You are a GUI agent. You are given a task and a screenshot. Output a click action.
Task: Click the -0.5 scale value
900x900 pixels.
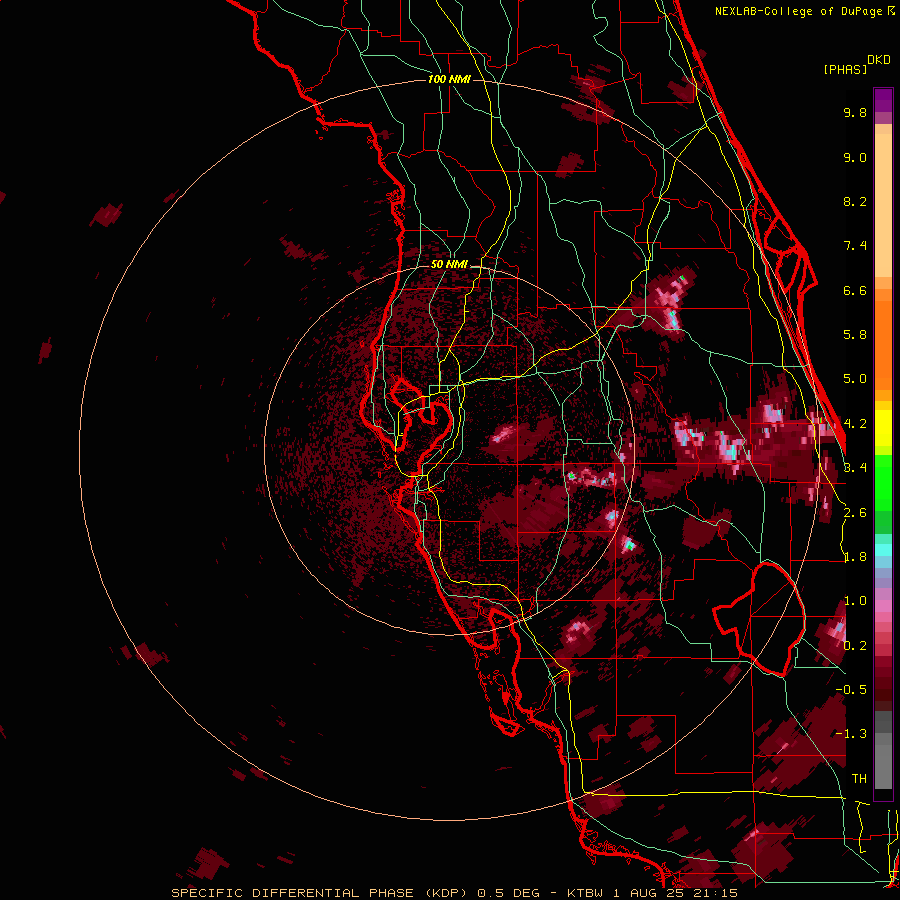coord(851,690)
